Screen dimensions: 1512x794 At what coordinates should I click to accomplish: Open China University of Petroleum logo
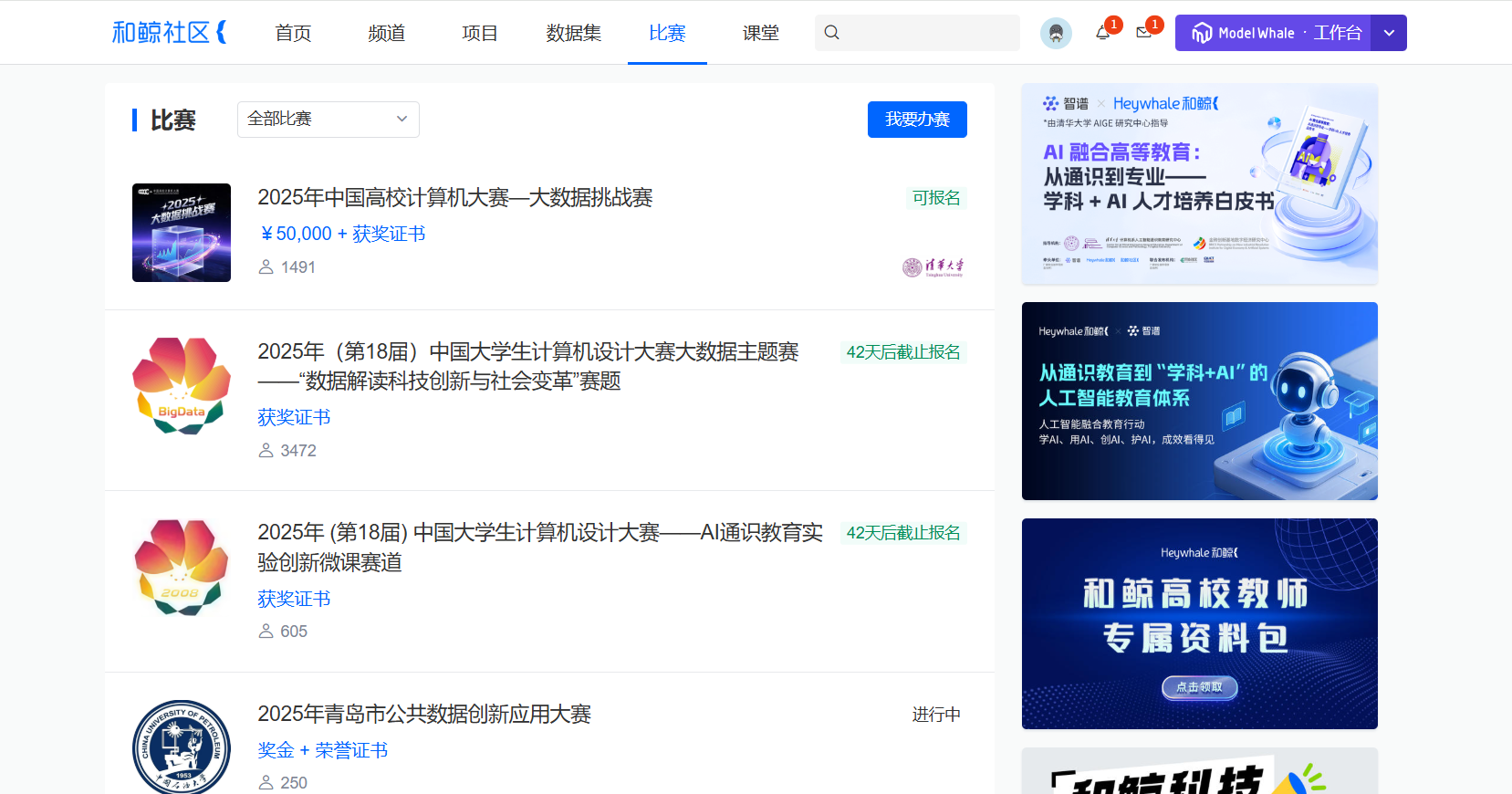(182, 747)
